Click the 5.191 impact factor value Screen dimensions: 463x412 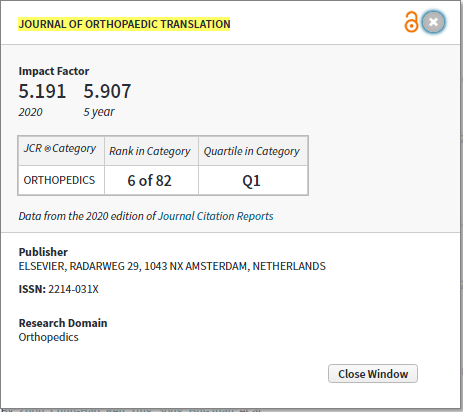42,91
